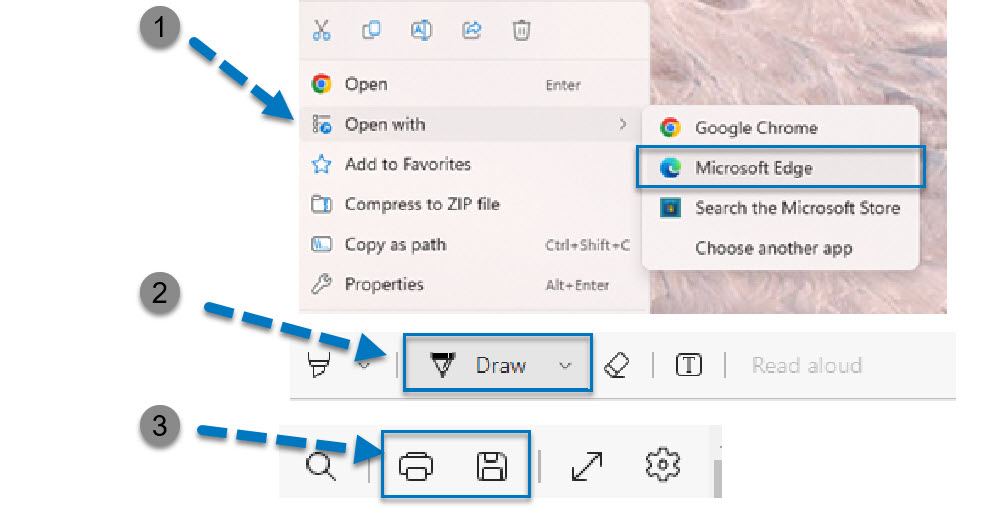The height and width of the screenshot is (515, 1000).
Task: Click the Open with list icon
Action: (321, 124)
